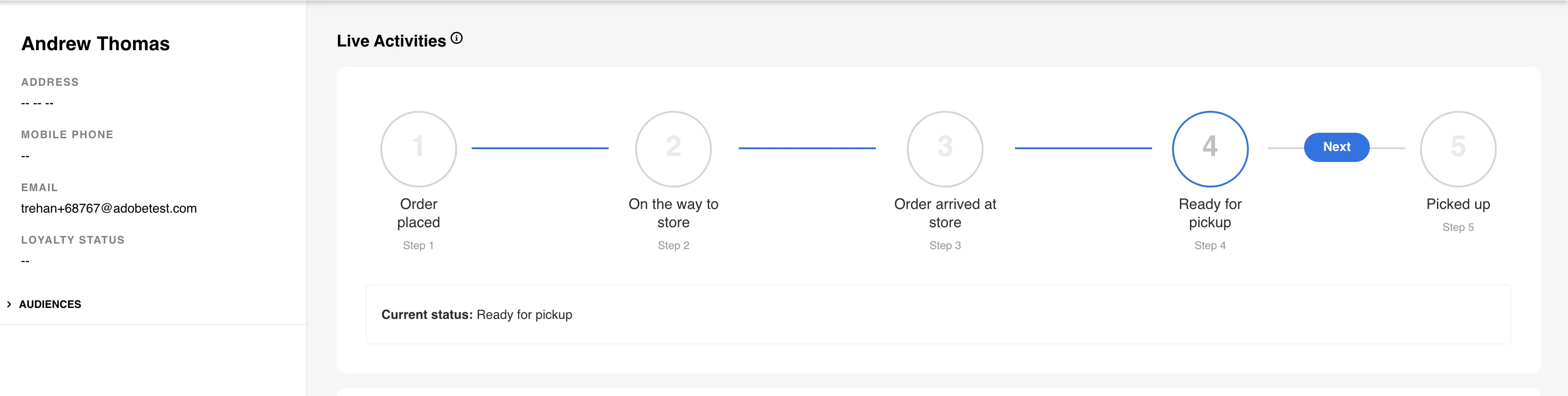Viewport: 1568px width, 396px height.
Task: Click the blue Next button
Action: coord(1336,147)
